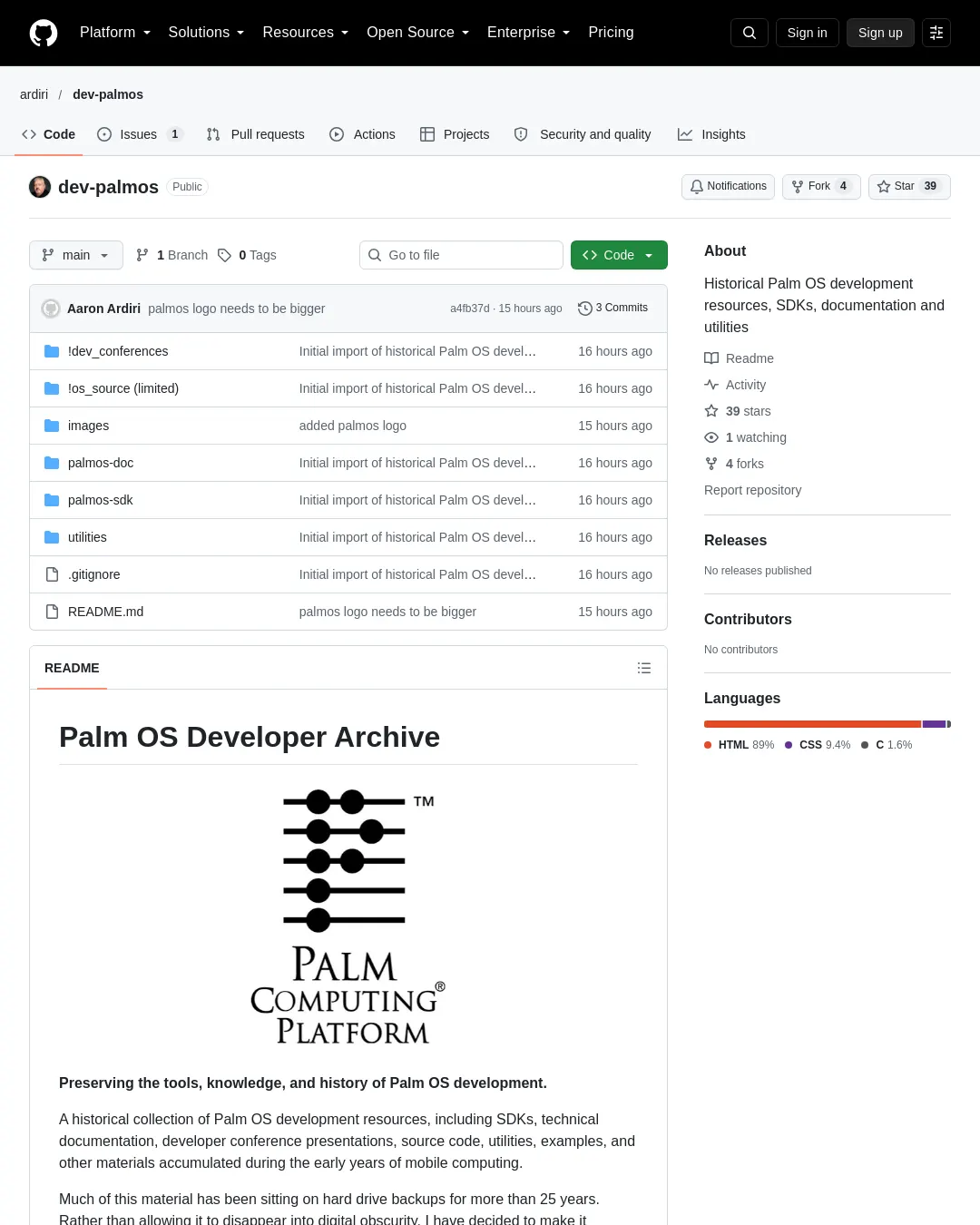Viewport: 980px width, 1225px height.
Task: Click the ardiri owner link
Action: [34, 94]
